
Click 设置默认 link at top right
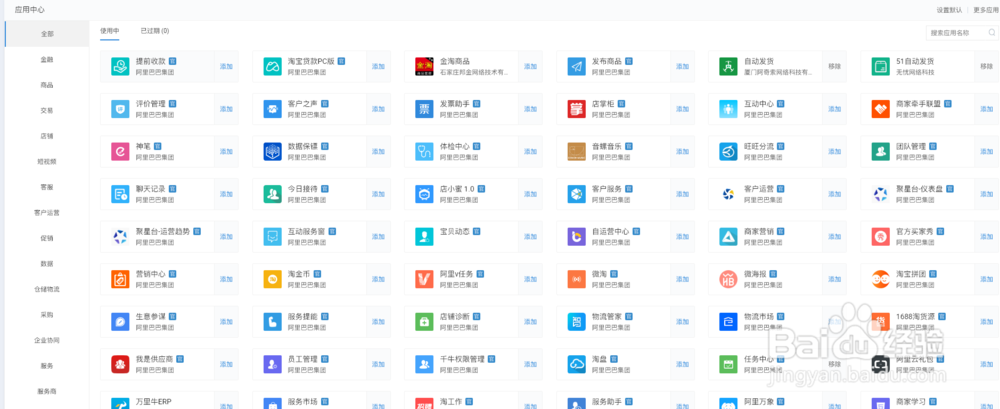pos(950,10)
